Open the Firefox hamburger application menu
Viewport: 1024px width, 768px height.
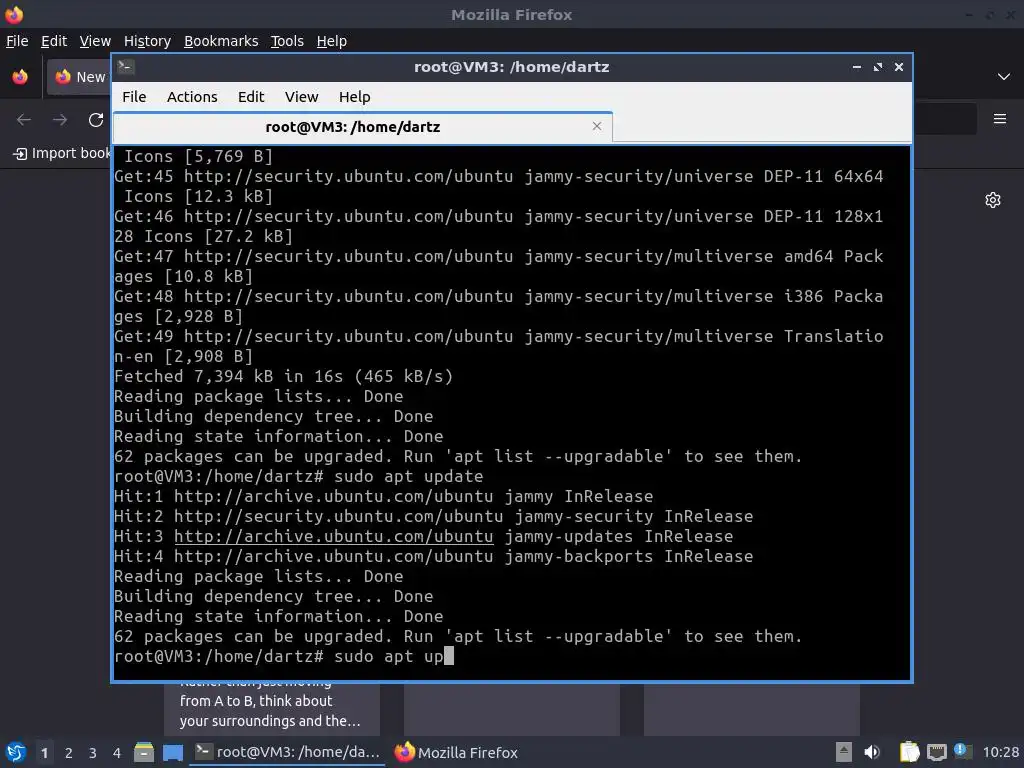pos(1000,119)
